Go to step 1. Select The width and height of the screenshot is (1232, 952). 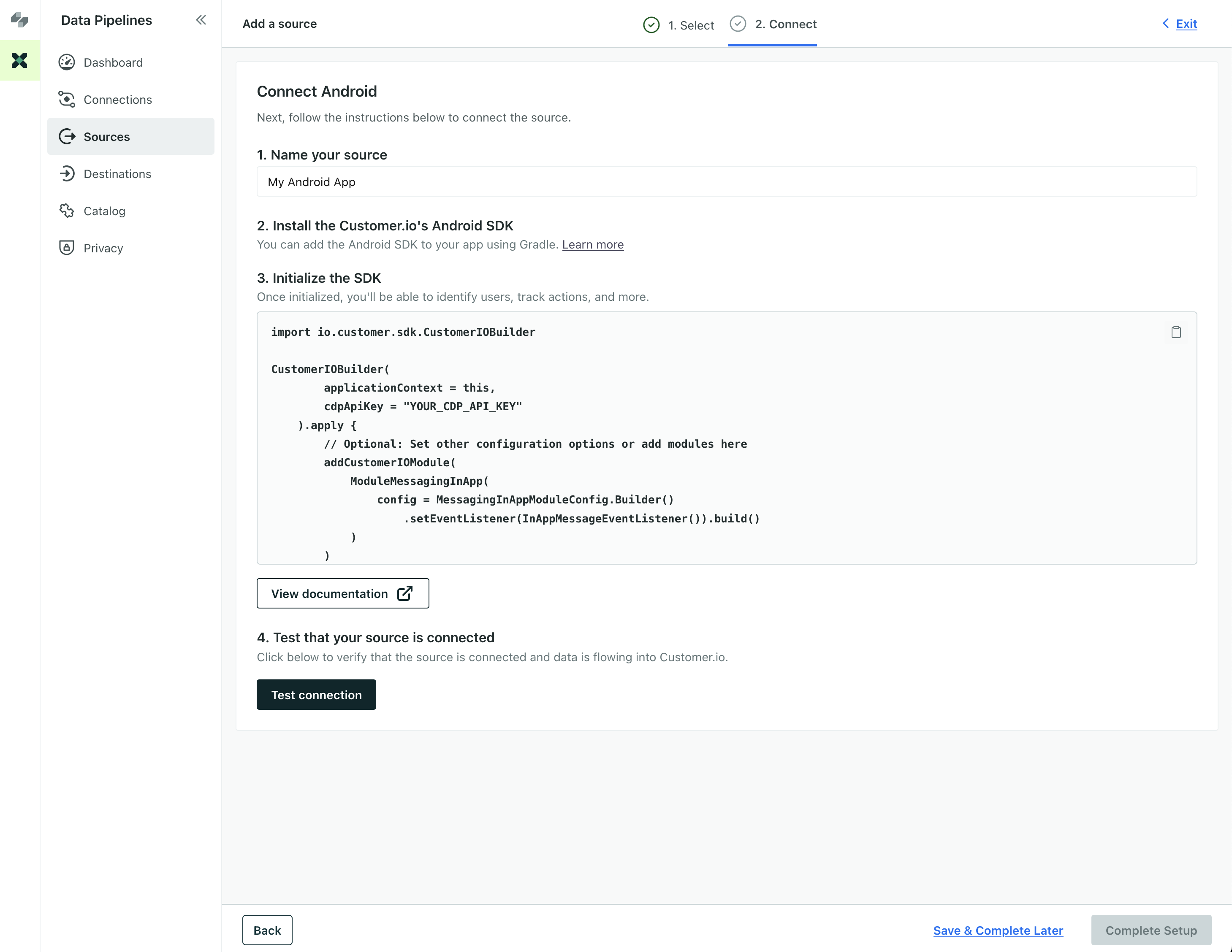point(678,25)
